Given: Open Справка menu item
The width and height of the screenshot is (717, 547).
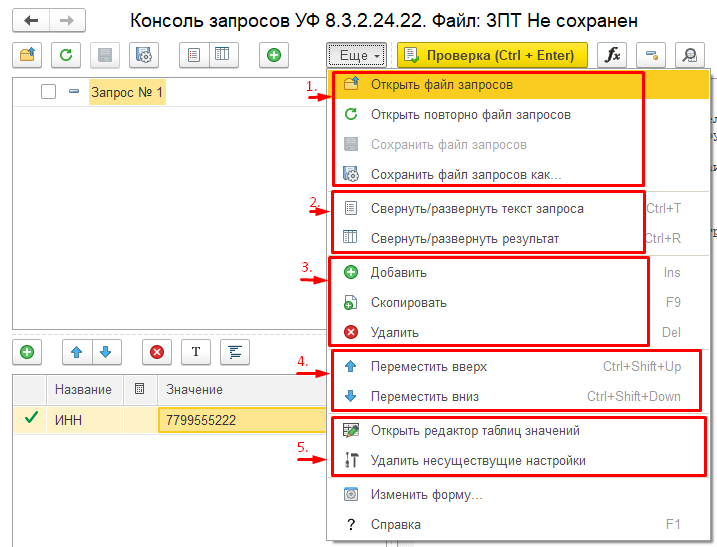Looking at the screenshot, I should click(x=518, y=524).
